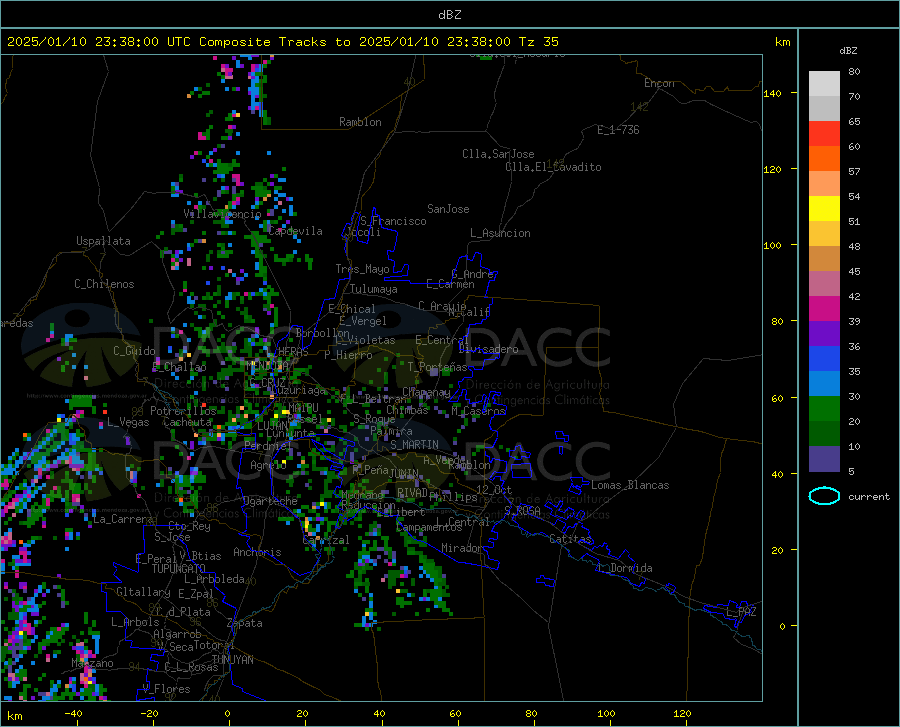Click the 'Villavicencio' map label
The height and width of the screenshot is (727, 900).
coord(222,214)
